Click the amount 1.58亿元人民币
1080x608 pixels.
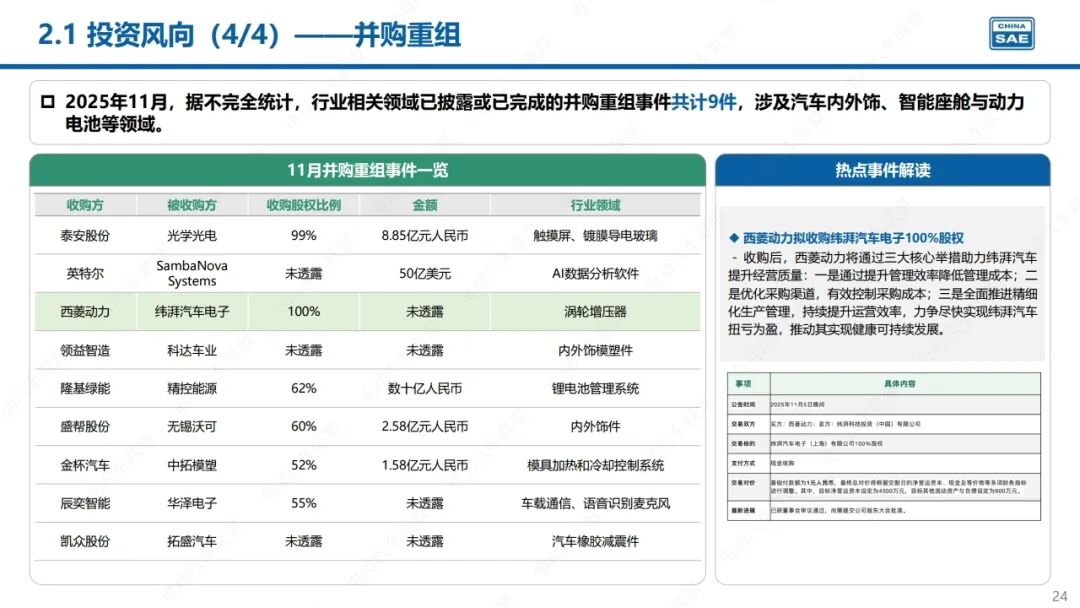pyautogui.click(x=424, y=465)
